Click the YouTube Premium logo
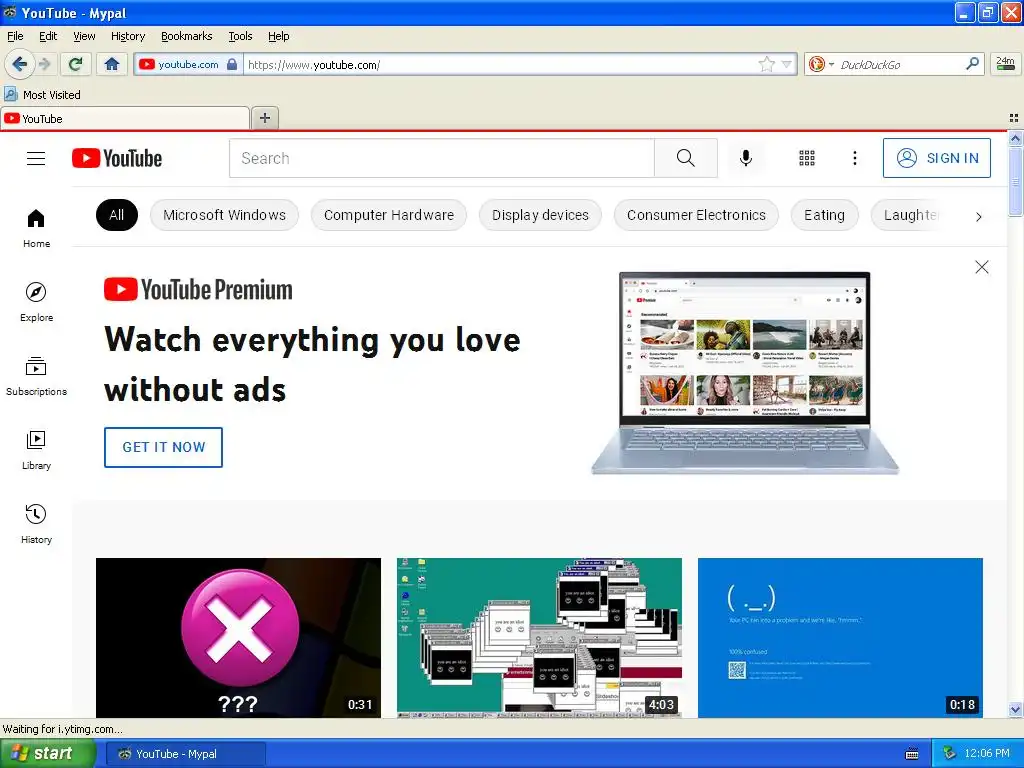The height and width of the screenshot is (768, 1024). pyautogui.click(x=198, y=289)
